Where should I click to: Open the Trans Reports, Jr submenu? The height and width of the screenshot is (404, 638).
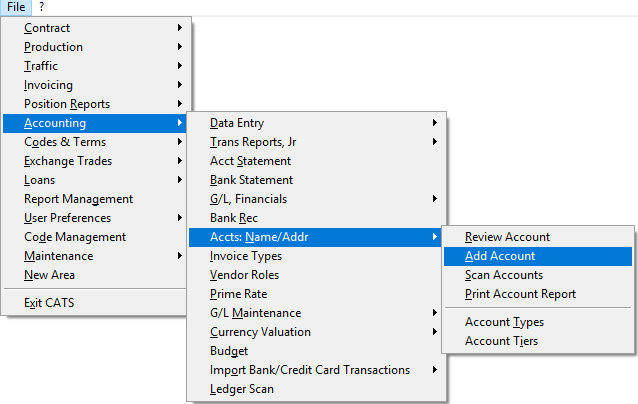[x=316, y=142]
